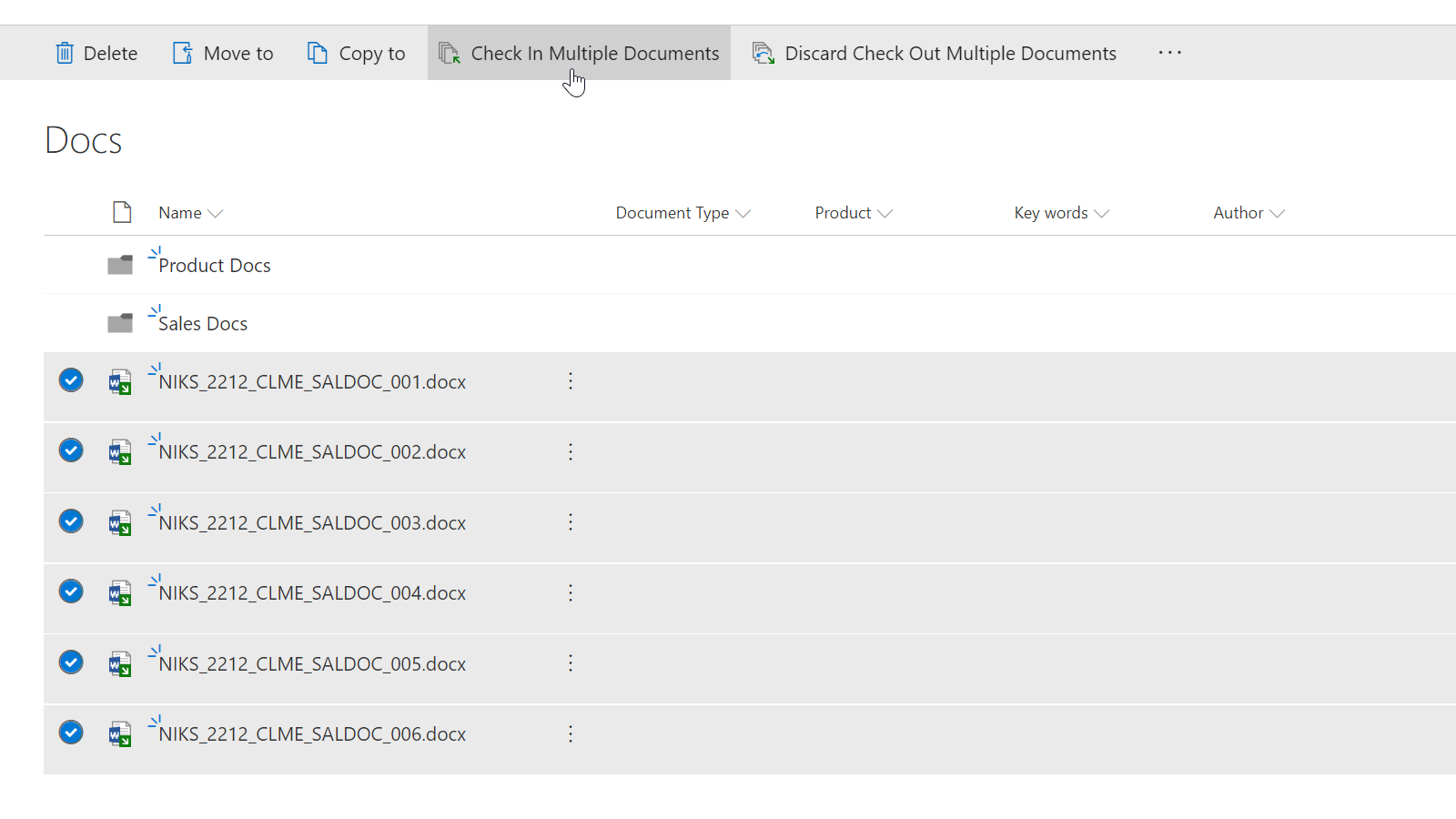Uncheck the SALDOC_004.docx selection circle
The height and width of the screenshot is (819, 1456).
(x=71, y=591)
